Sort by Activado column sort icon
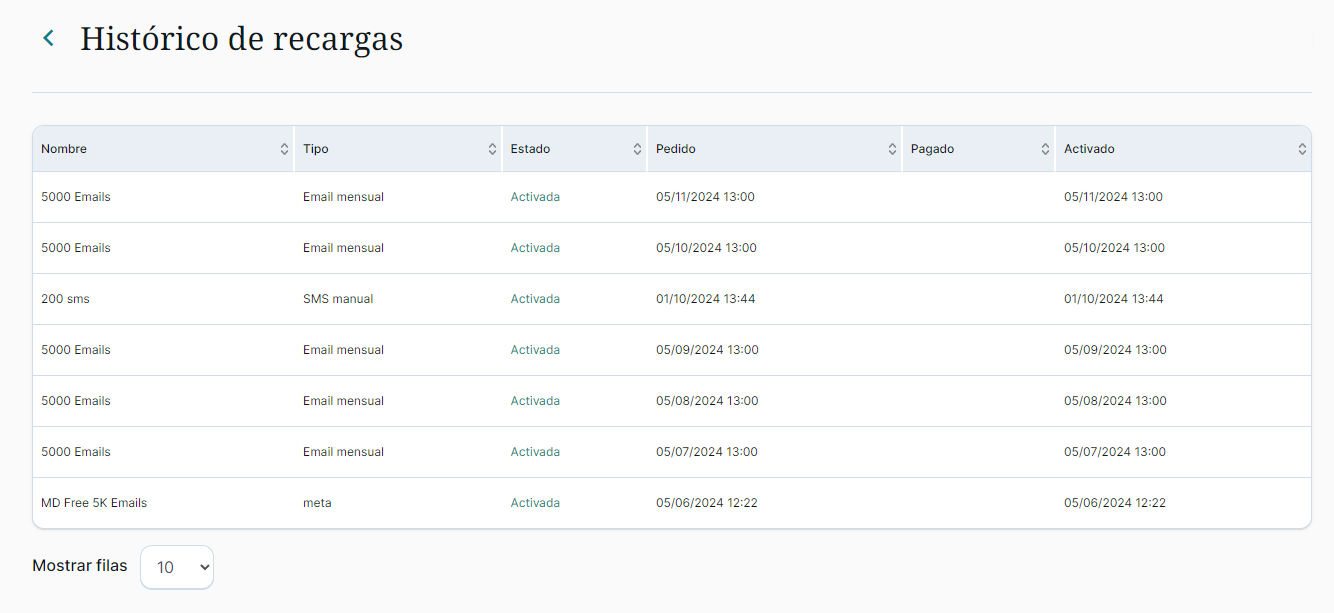Screen dimensions: 1334x613 point(1301,149)
